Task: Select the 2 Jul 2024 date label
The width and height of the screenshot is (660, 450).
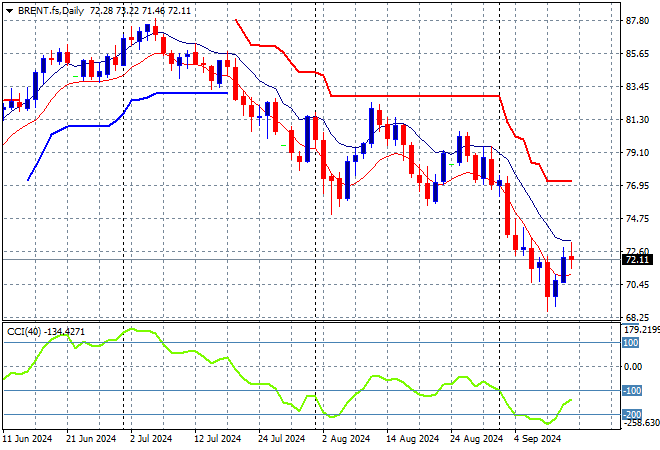Action: [x=151, y=439]
